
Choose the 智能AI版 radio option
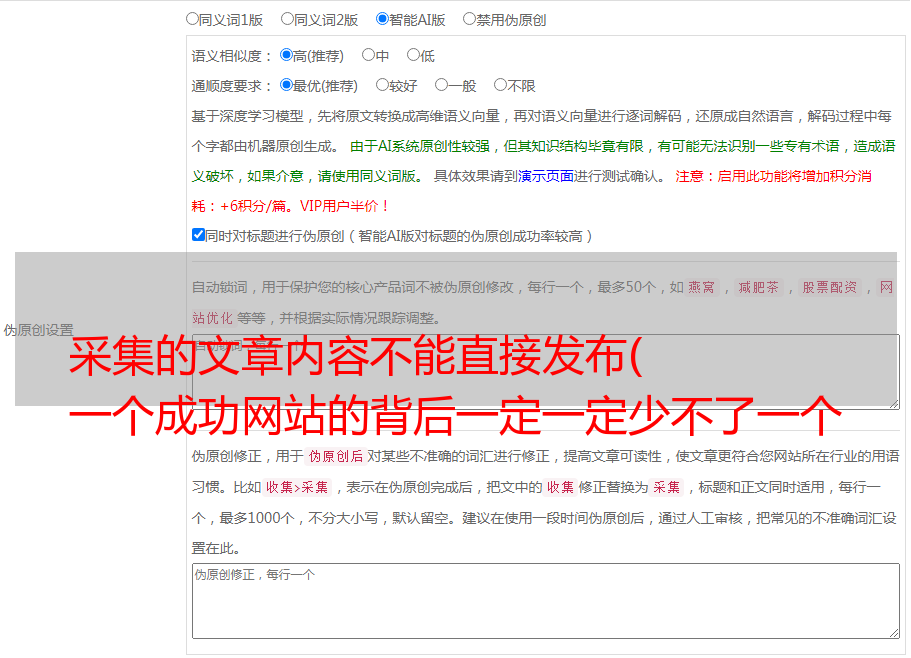click(x=382, y=19)
